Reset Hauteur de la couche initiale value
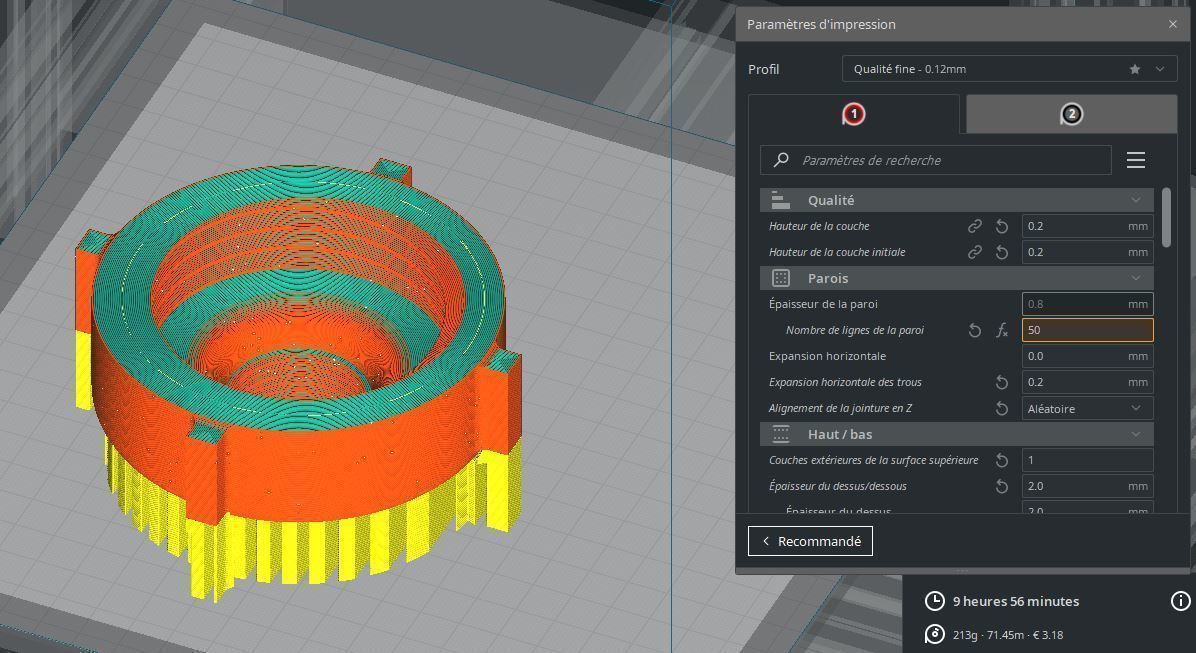Image resolution: width=1196 pixels, height=653 pixels. coord(1001,253)
